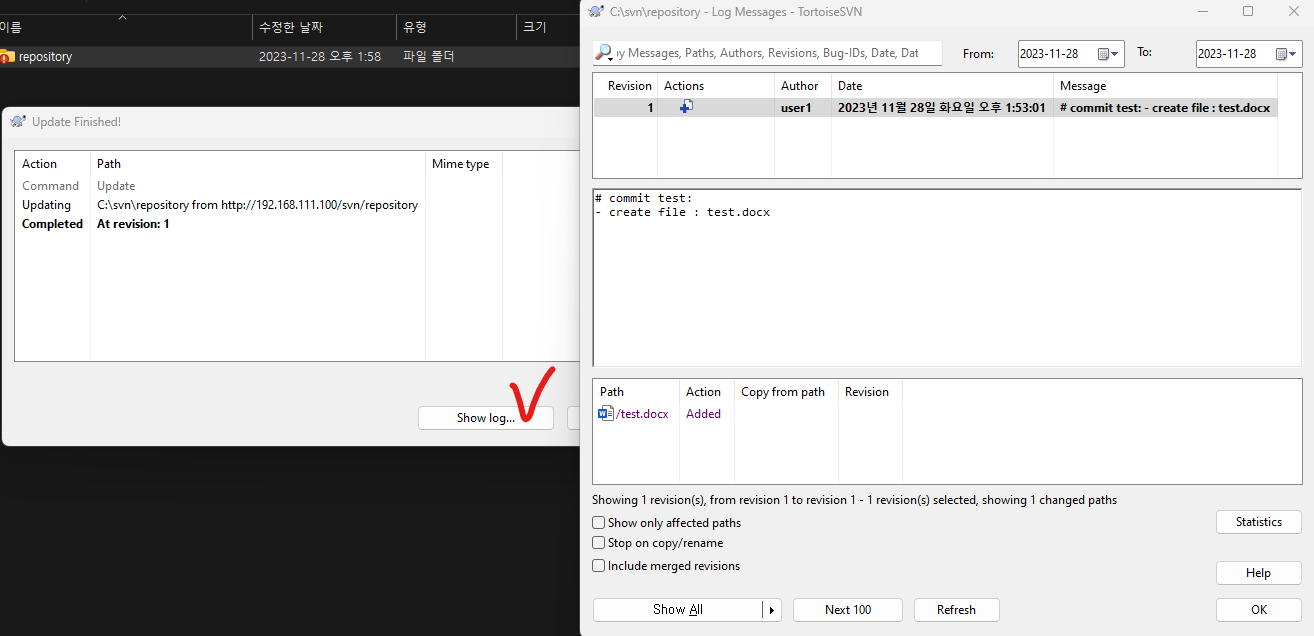This screenshot has height=636, width=1314.
Task: Sort log by Message column header
Action: tap(1165, 86)
